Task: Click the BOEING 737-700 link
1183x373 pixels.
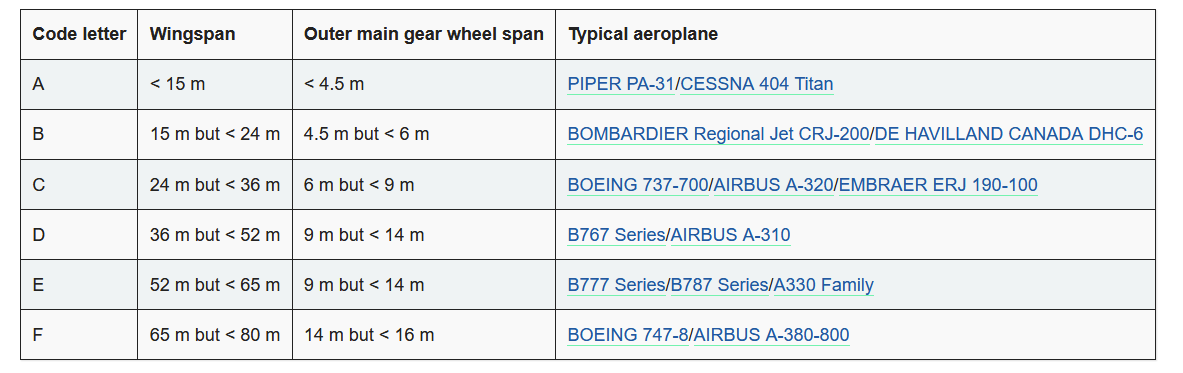Action: pos(638,185)
